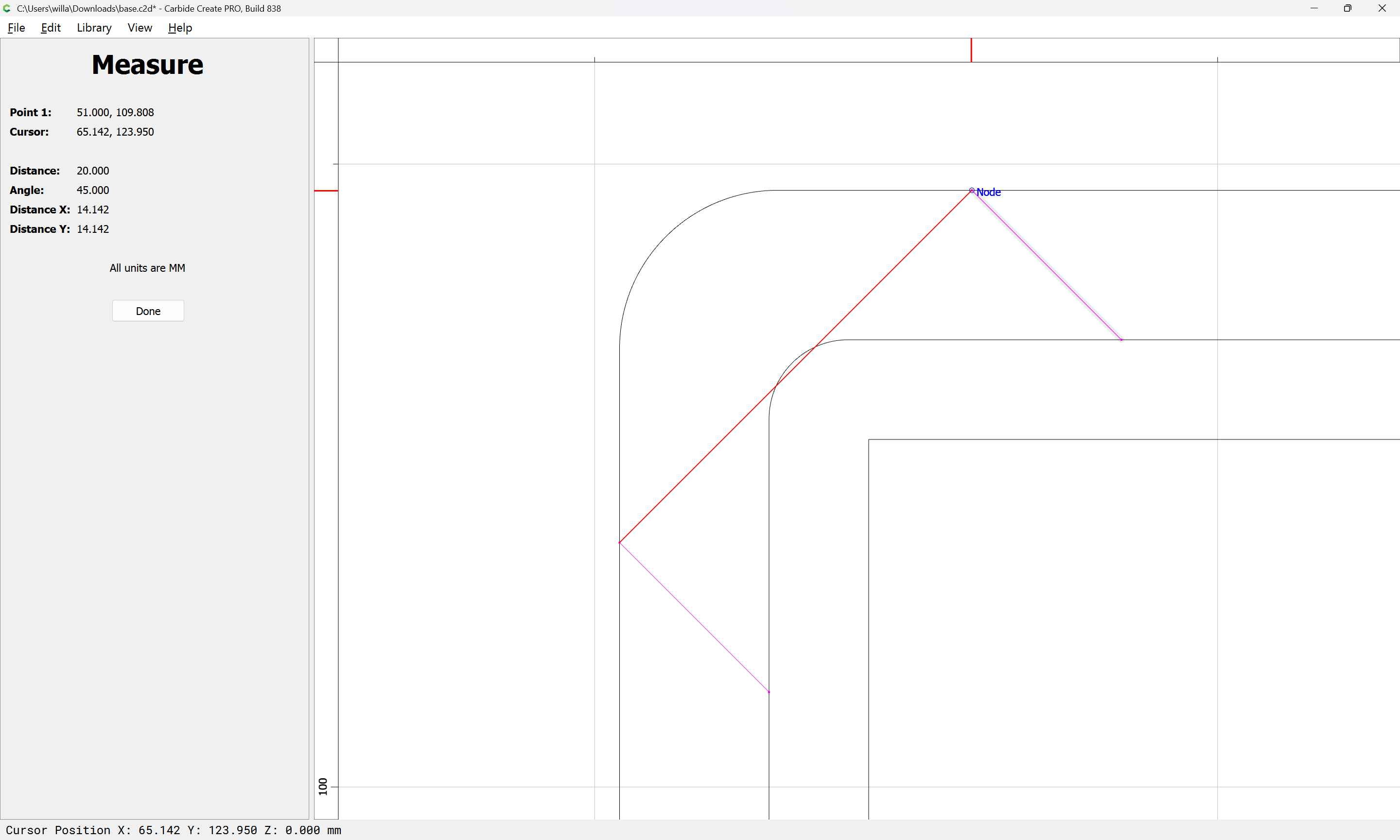Click the red measure line's lower-left endpoint
This screenshot has width=1400, height=840.
[x=620, y=542]
